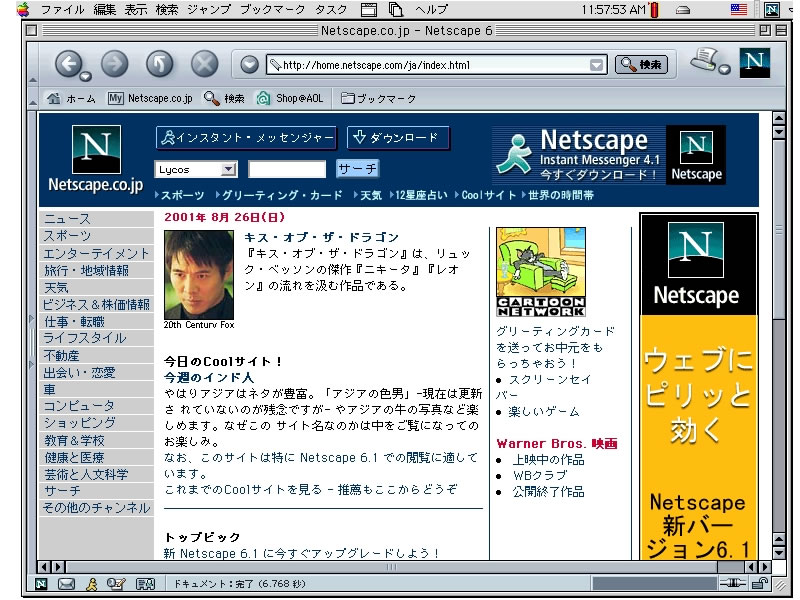The image size is (800, 600).
Task: Click the Stop loading button
Action: tap(203, 63)
